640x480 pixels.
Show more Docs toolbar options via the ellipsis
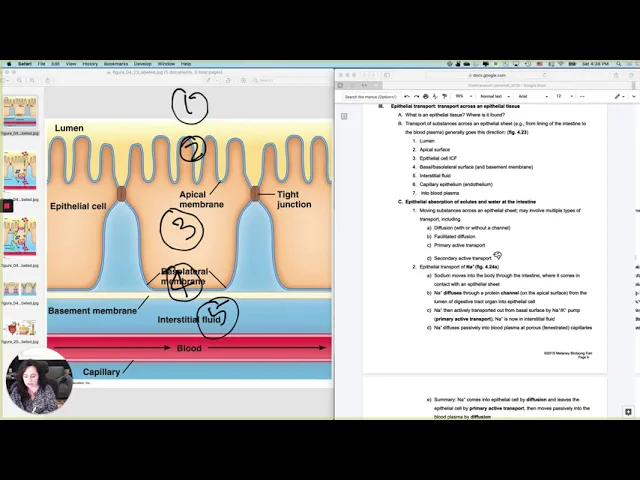(x=582, y=97)
